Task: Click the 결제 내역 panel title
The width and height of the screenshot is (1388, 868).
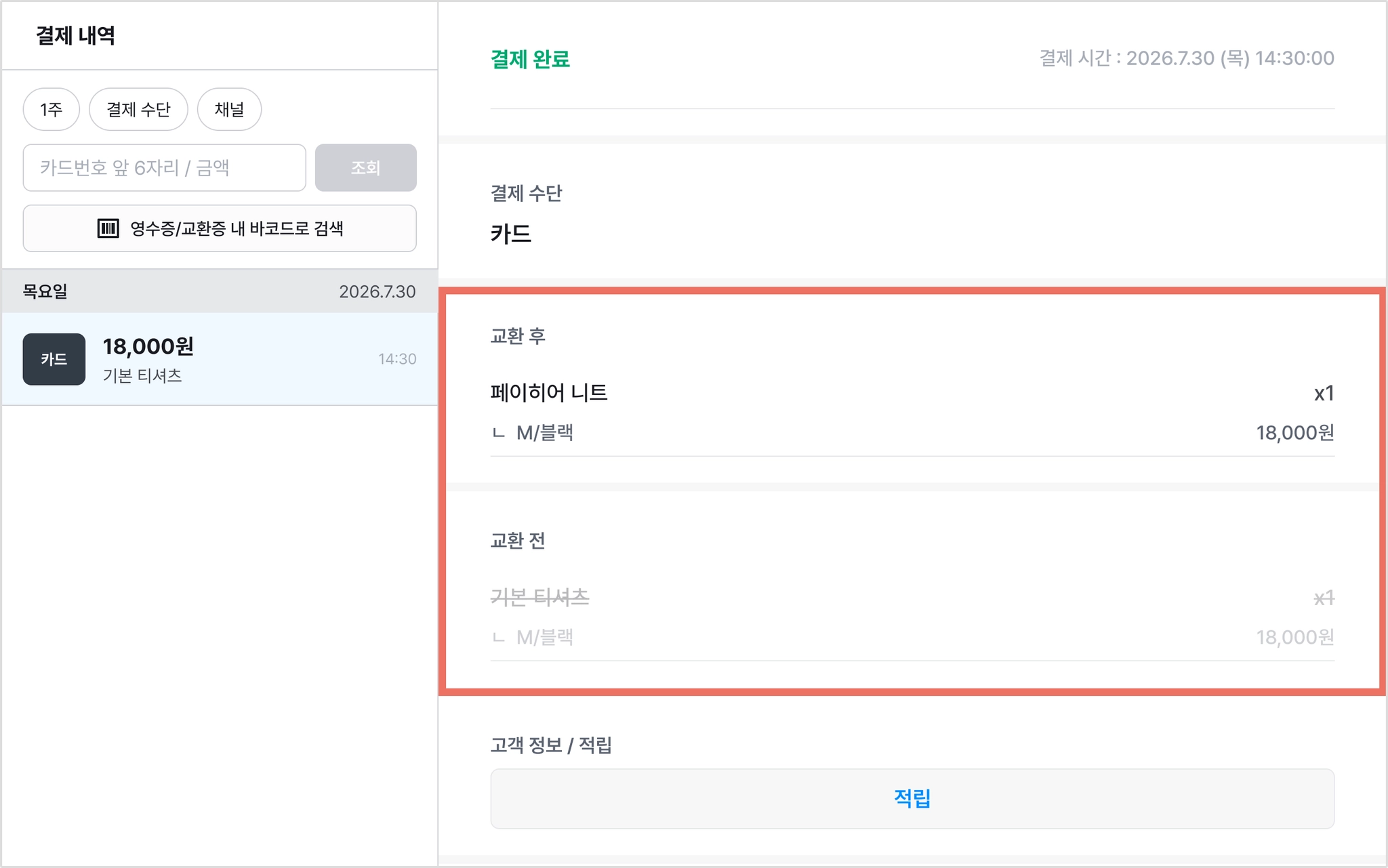Action: click(75, 35)
